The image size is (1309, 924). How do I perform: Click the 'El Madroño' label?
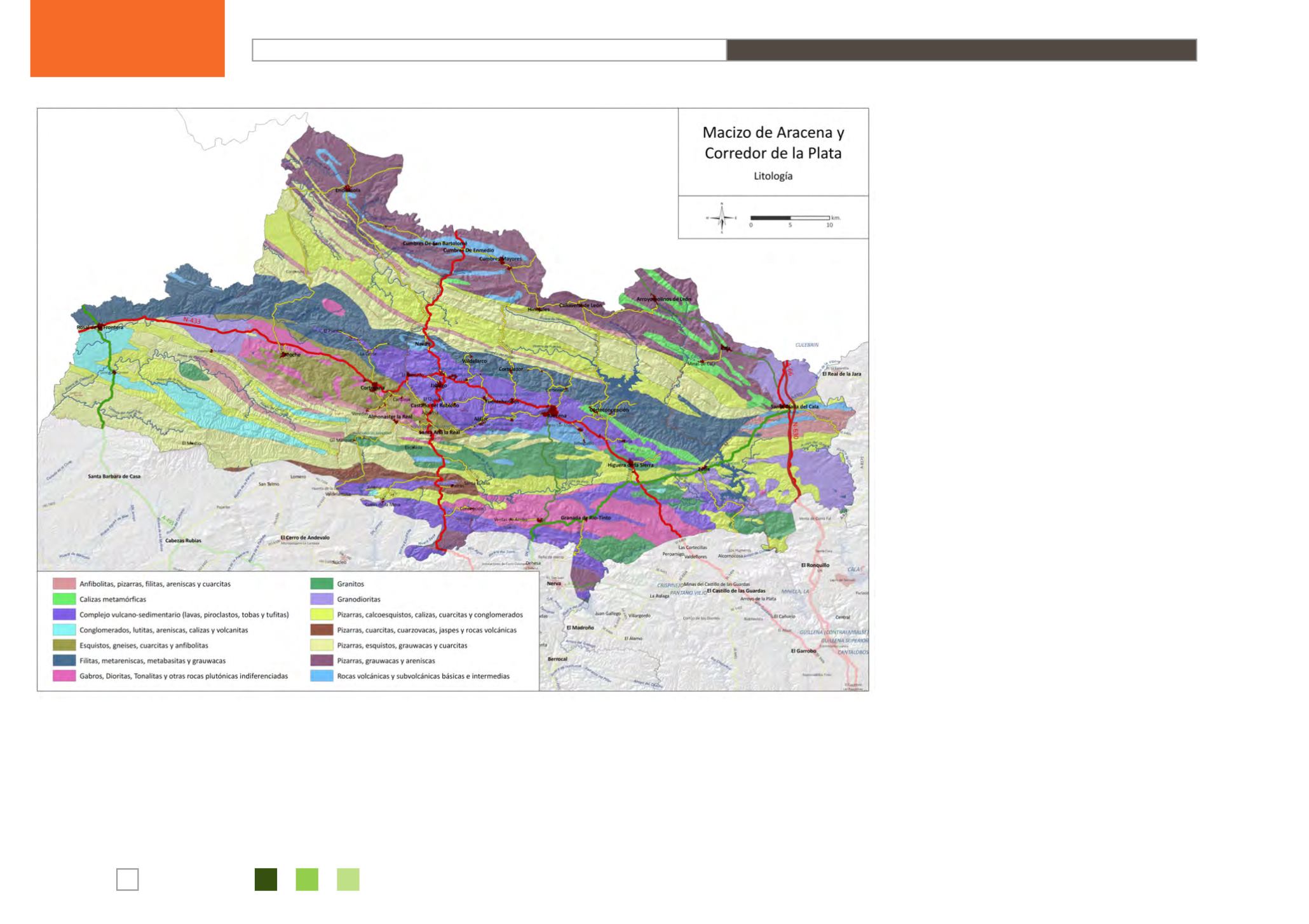(580, 627)
